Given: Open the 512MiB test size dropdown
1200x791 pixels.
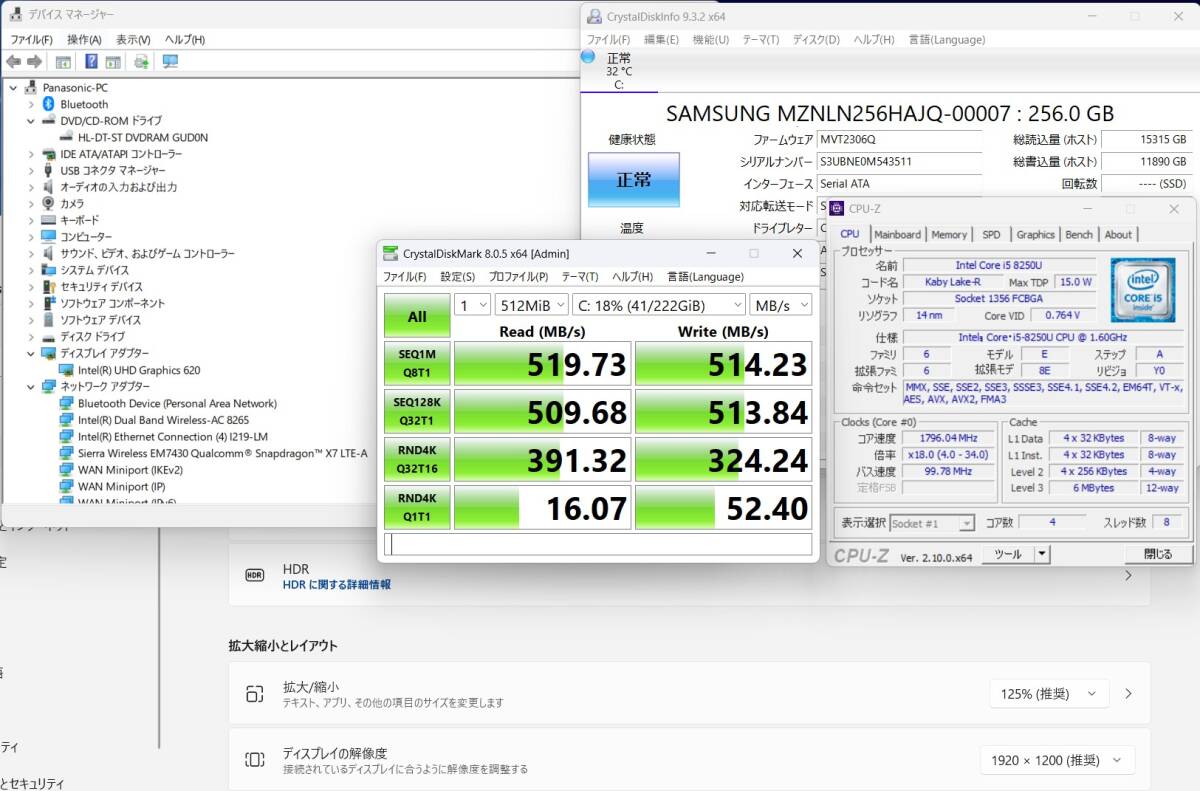Looking at the screenshot, I should coord(531,305).
